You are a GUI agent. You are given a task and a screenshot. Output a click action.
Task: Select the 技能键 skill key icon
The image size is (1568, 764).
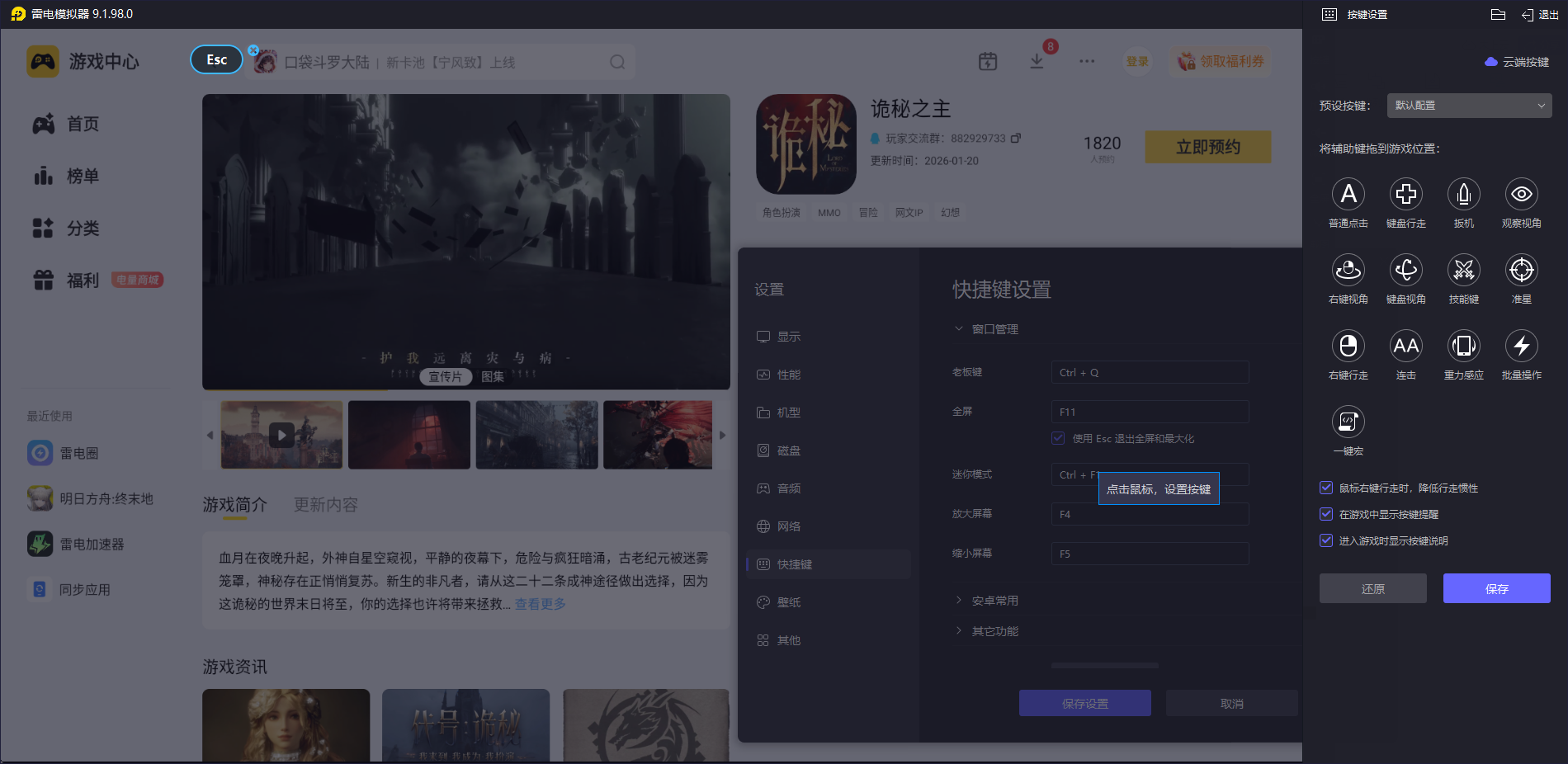coord(1464,270)
